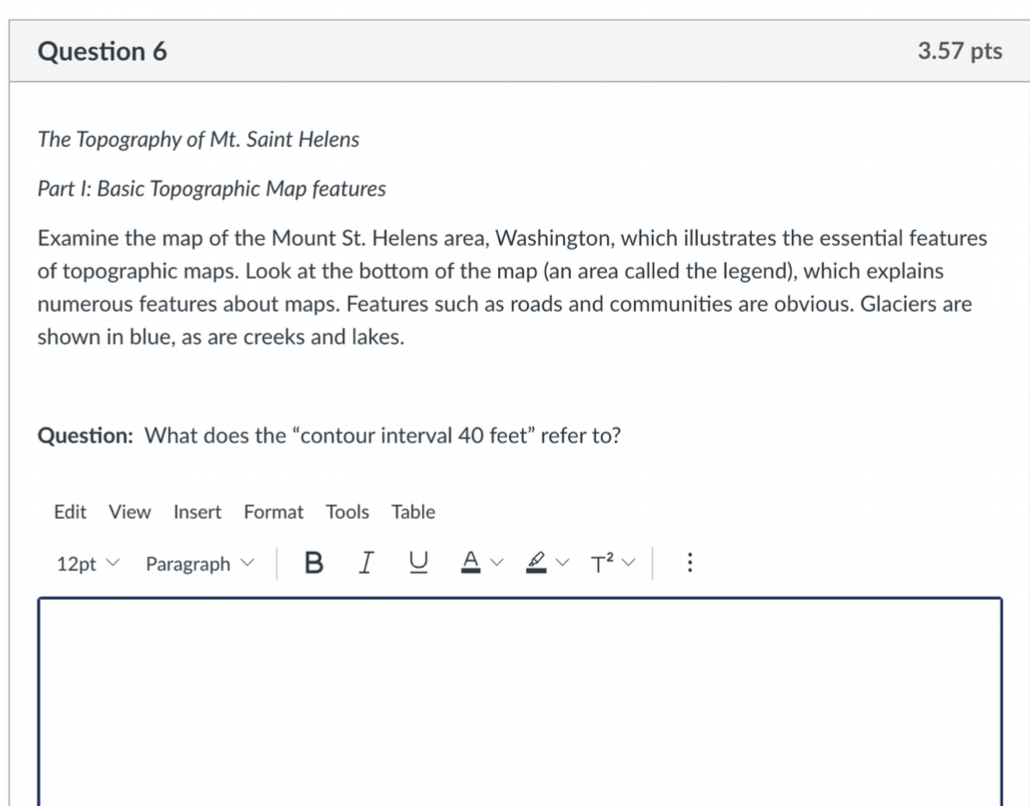The width and height of the screenshot is (1030, 806).
Task: Apply italic formatting in the editor
Action: click(x=366, y=563)
